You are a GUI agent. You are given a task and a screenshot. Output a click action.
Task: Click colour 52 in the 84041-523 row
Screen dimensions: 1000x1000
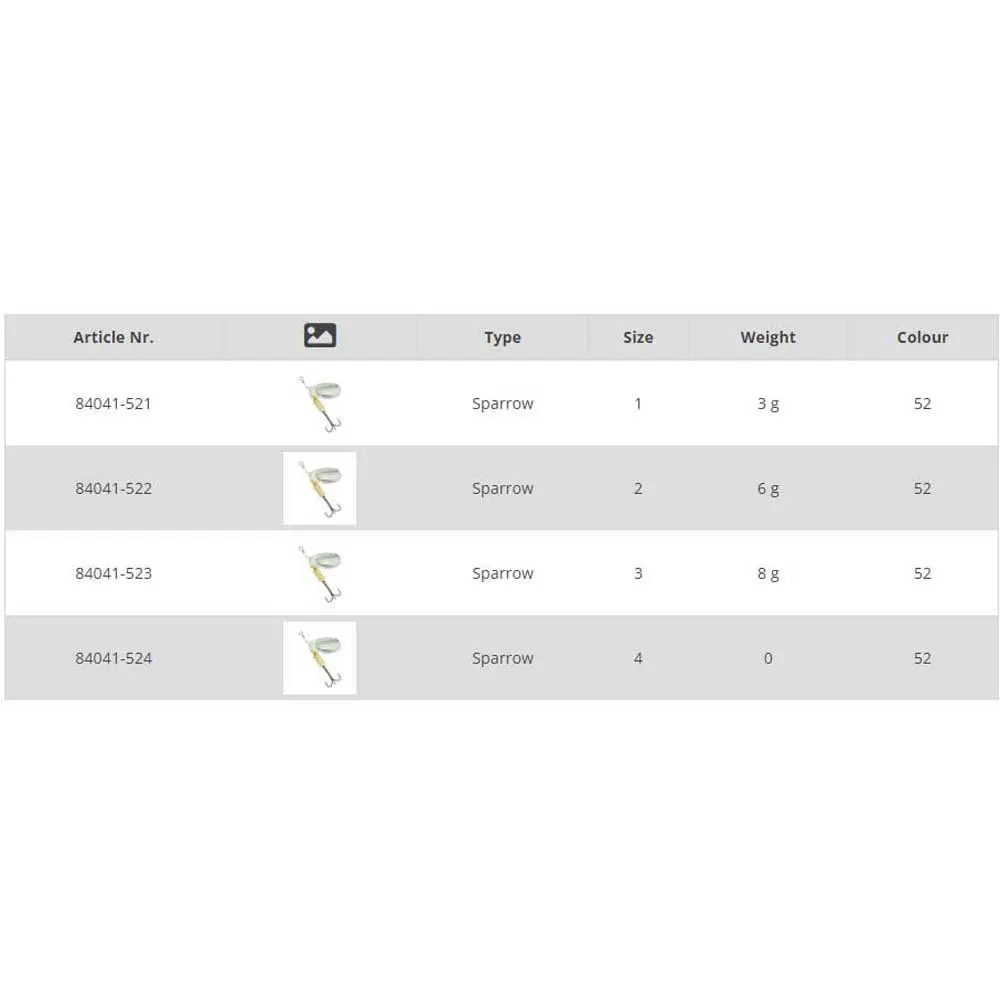pyautogui.click(x=922, y=574)
